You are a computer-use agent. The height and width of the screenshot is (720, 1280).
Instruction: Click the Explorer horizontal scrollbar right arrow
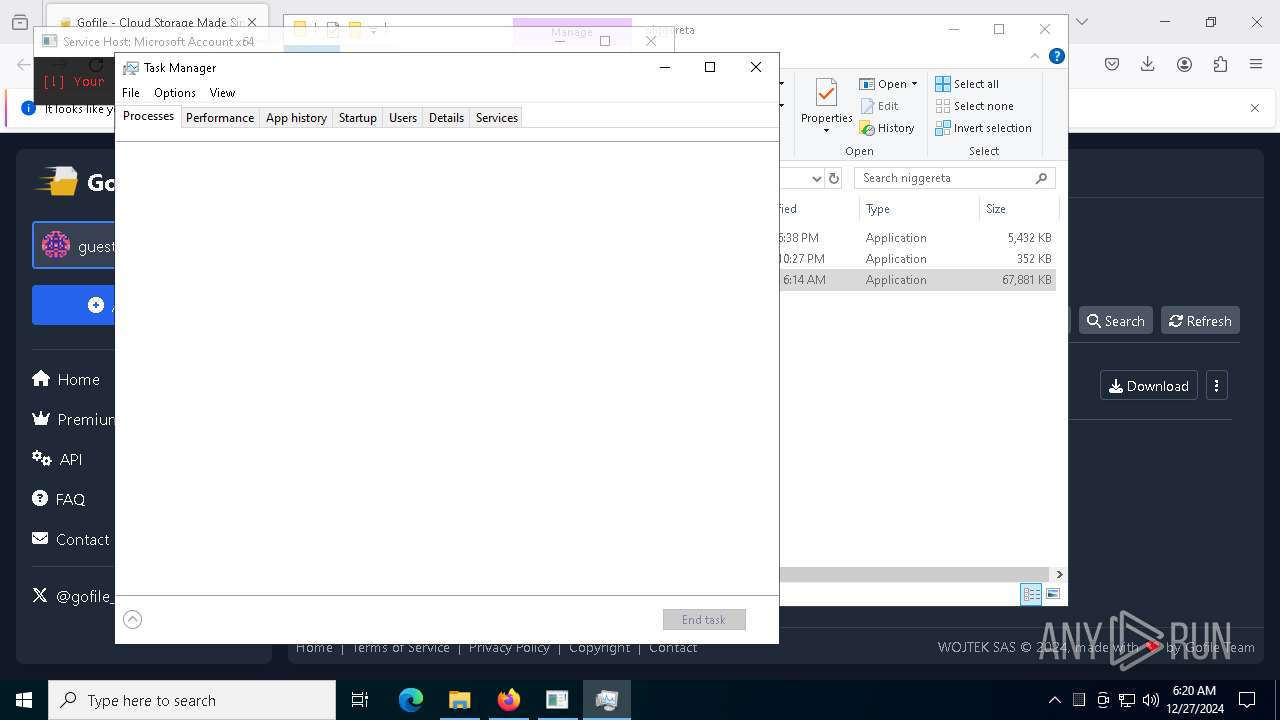[x=1059, y=574]
